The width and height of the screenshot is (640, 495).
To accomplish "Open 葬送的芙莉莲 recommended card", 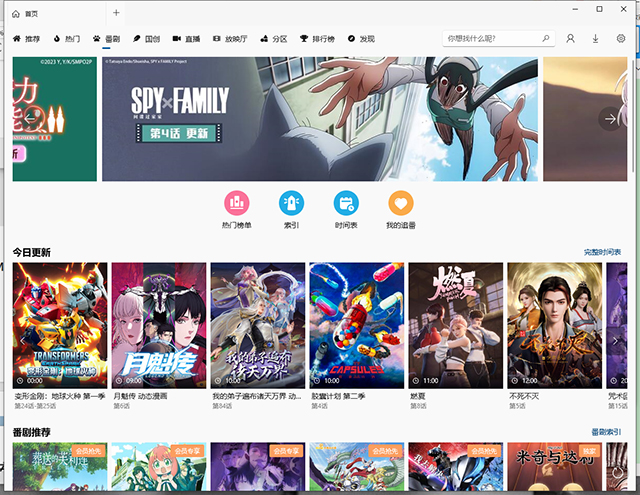I will (x=60, y=466).
